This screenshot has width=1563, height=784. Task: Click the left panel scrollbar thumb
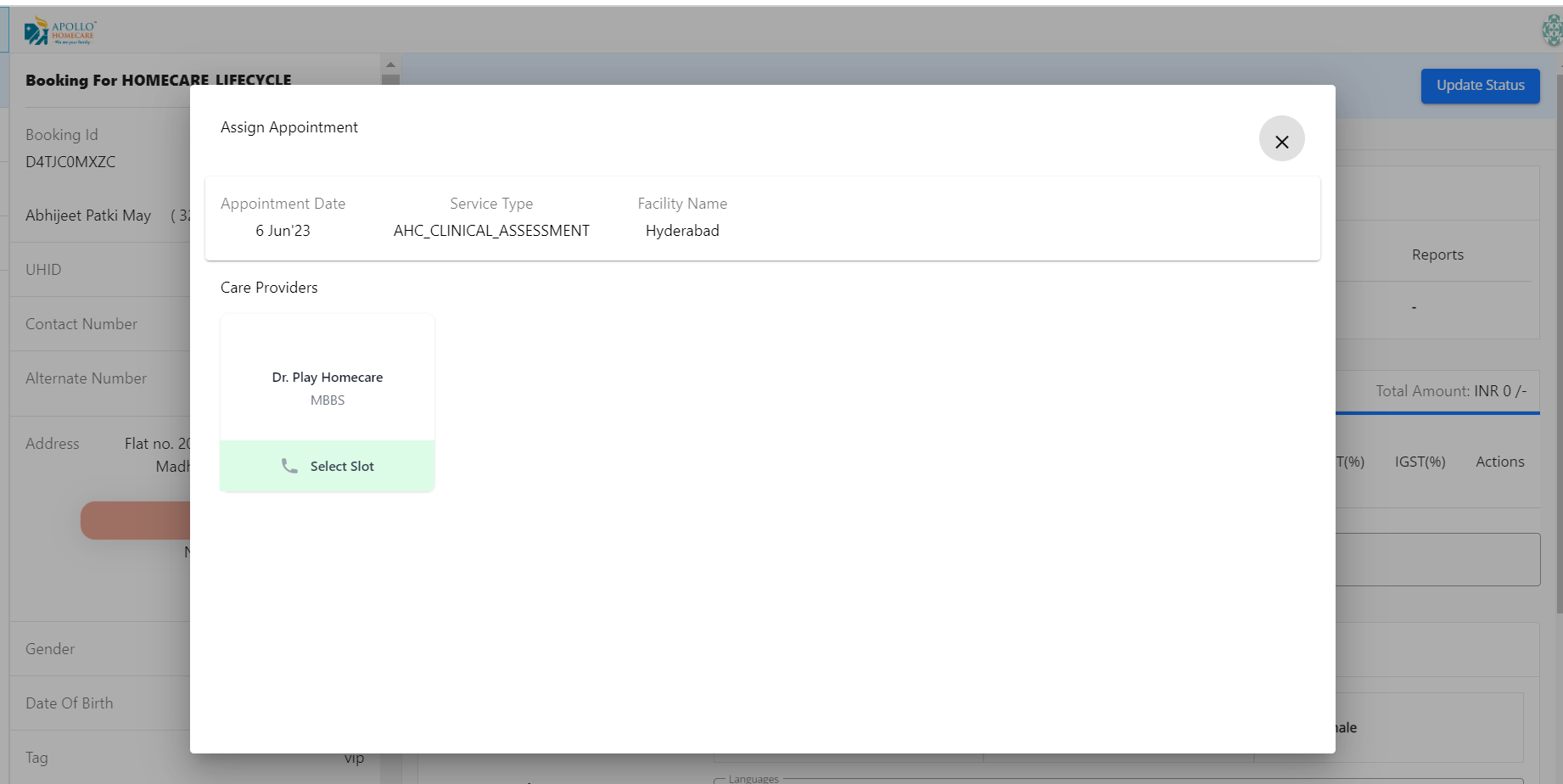coord(389,79)
